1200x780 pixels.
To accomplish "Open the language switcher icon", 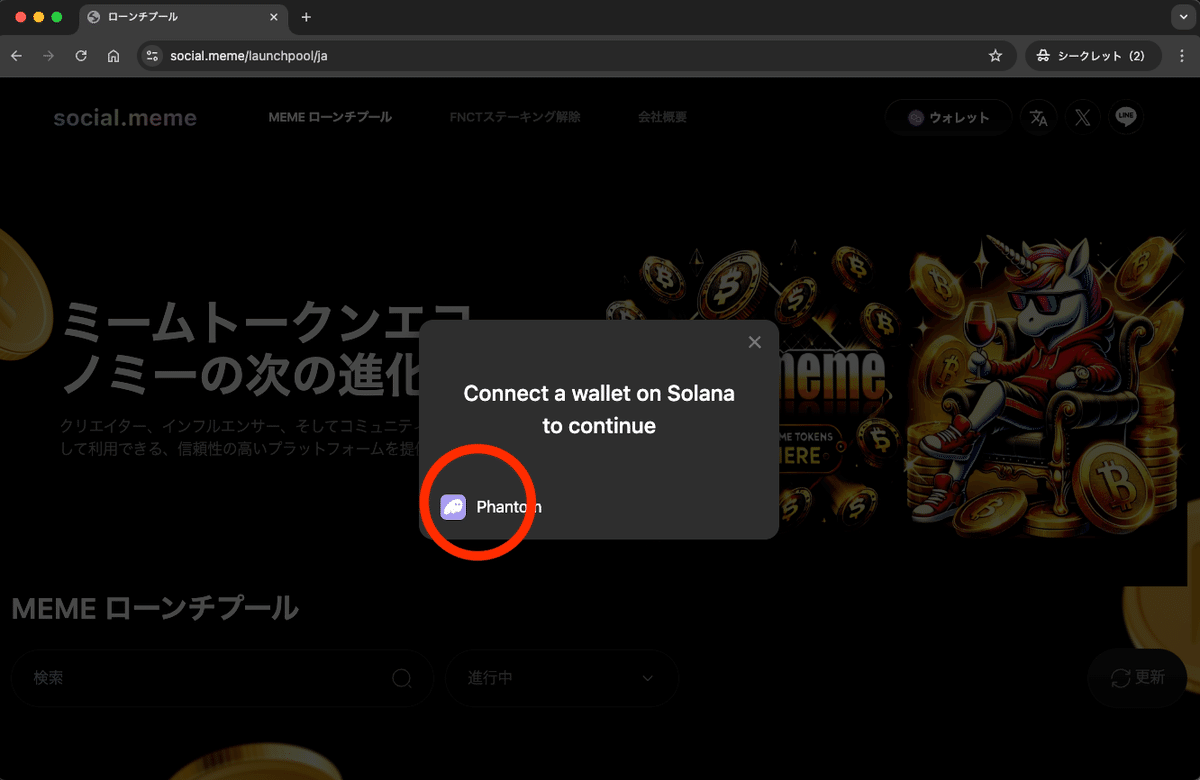I will (1038, 117).
